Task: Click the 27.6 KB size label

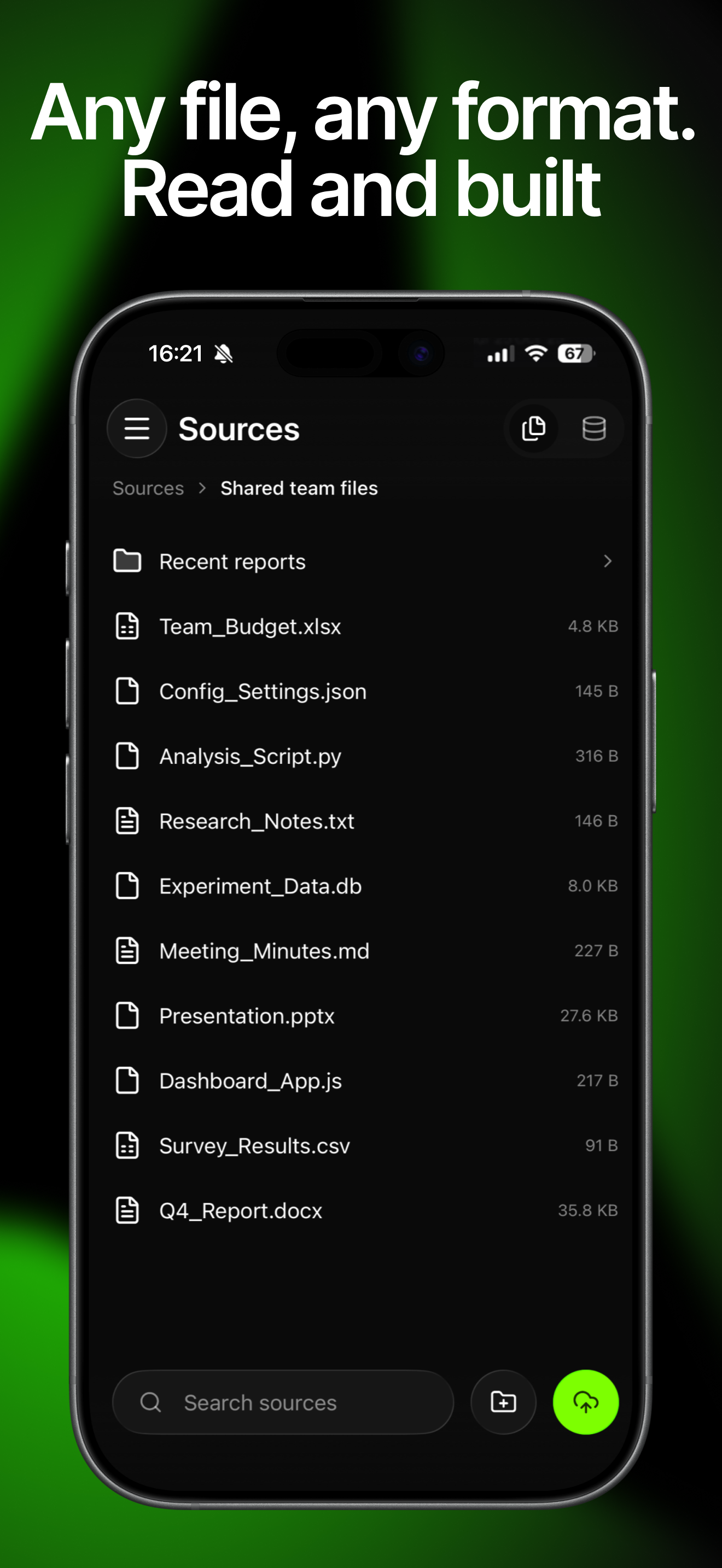Action: [x=589, y=1015]
